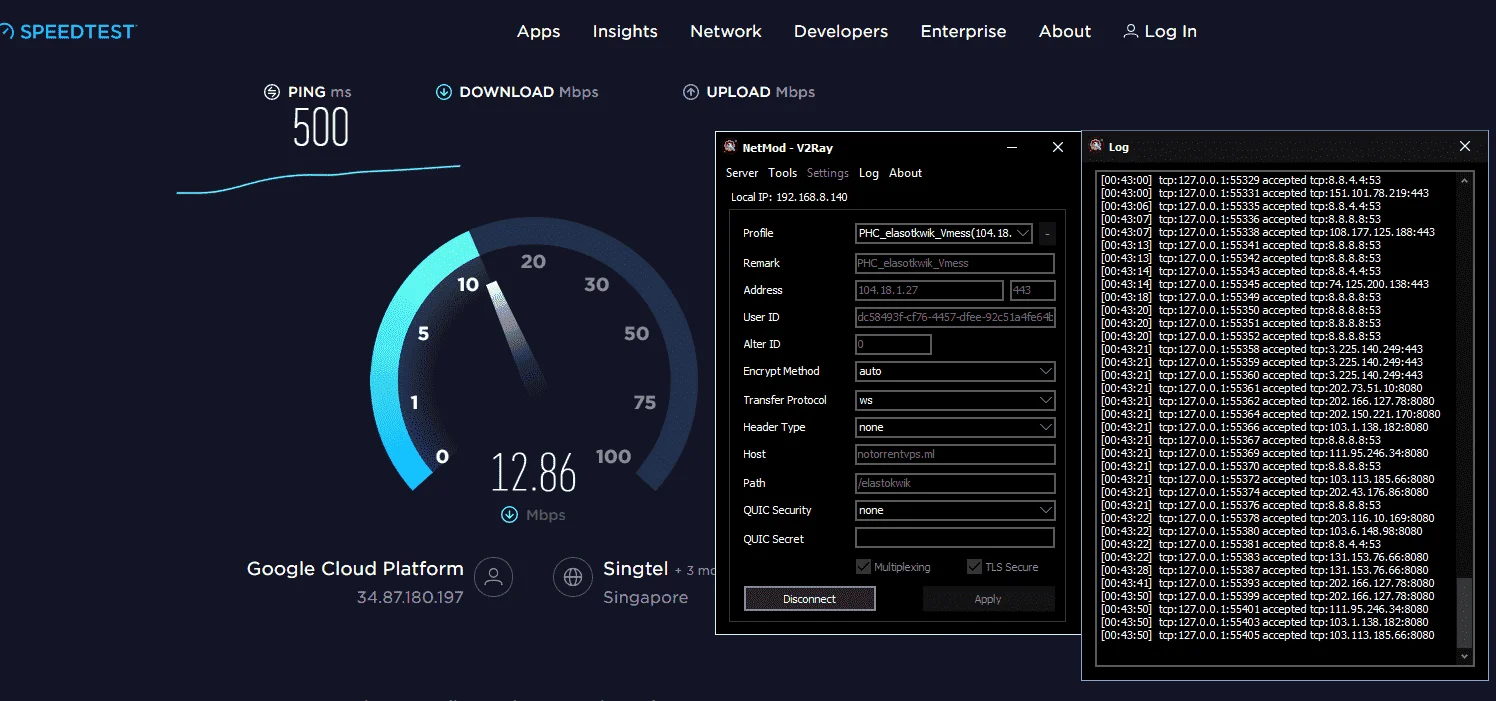This screenshot has width=1496, height=701.
Task: Click the QUIC Secret field
Action: (x=955, y=538)
